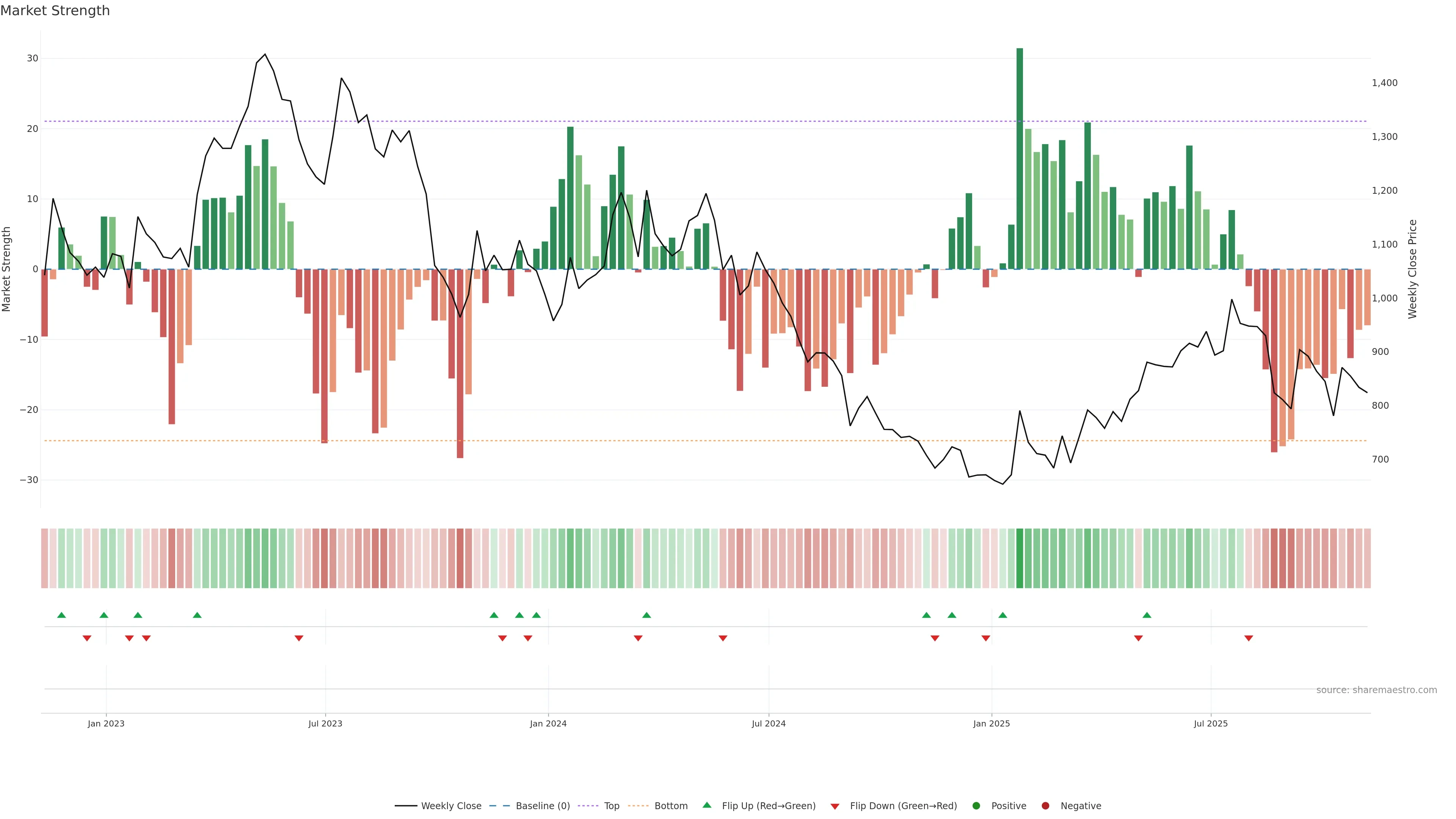Click the tallest green bar near Jan 2025
Screen dimensions: 1456x819
(1020, 158)
